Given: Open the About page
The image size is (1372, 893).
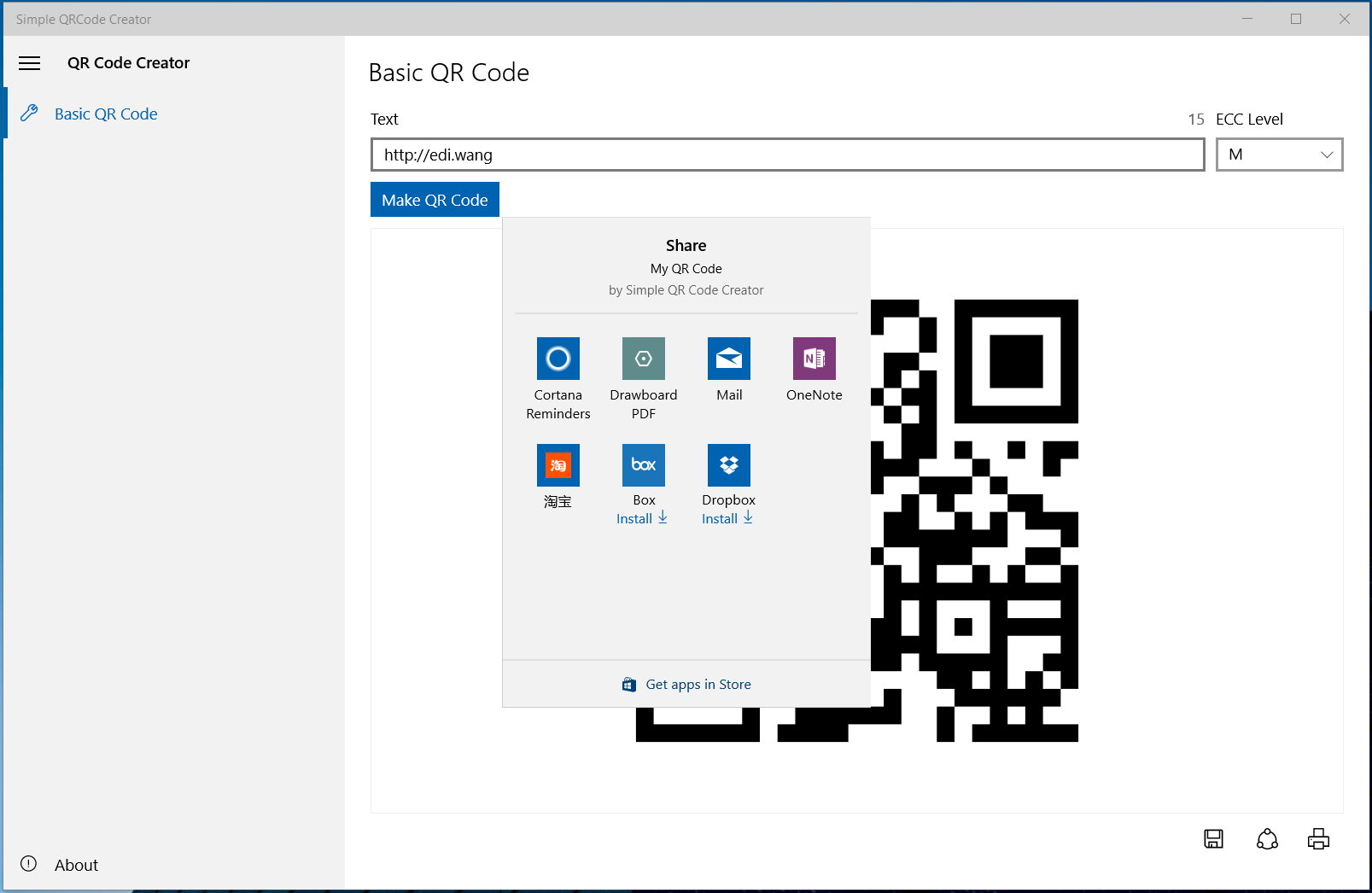Looking at the screenshot, I should (x=174, y=865).
